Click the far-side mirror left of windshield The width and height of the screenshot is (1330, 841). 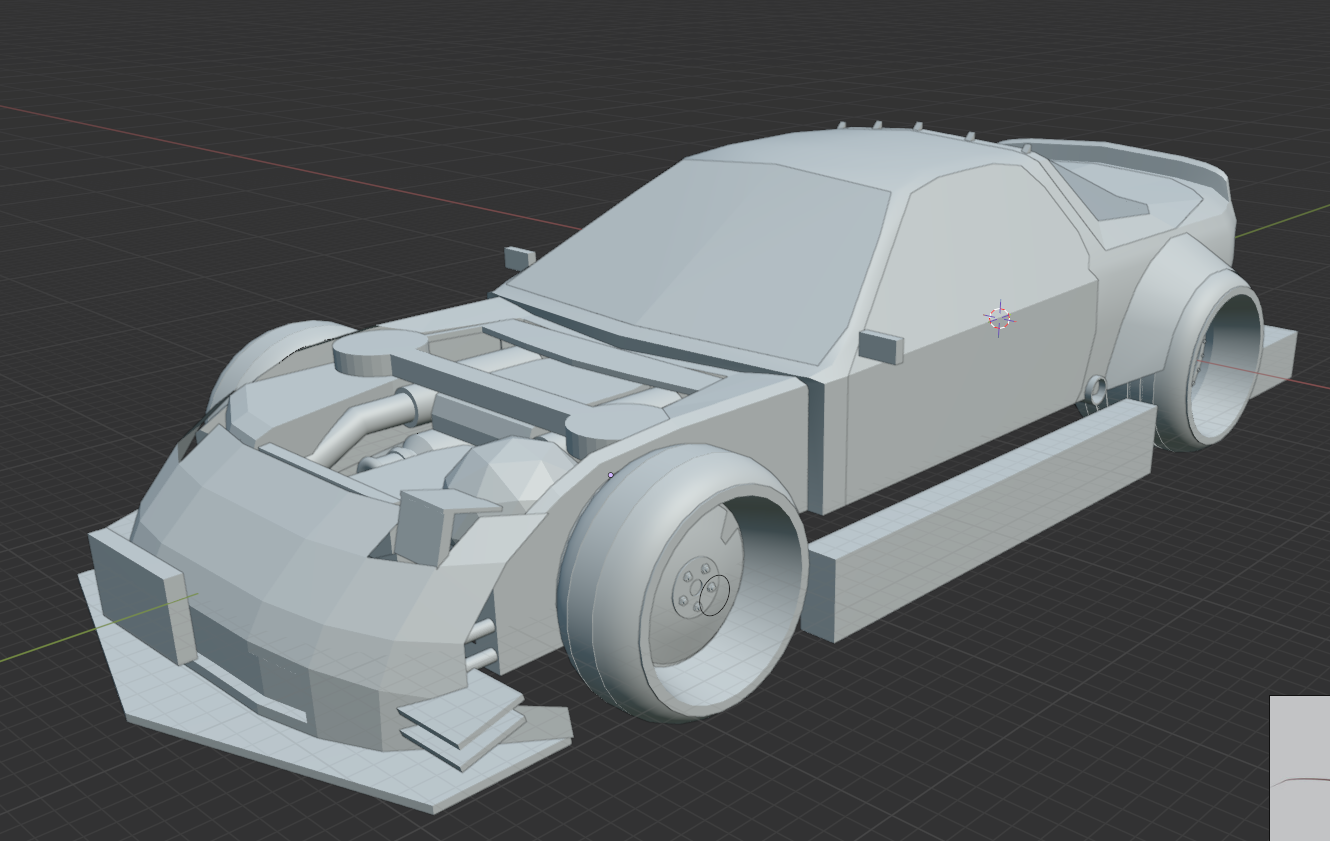[519, 258]
